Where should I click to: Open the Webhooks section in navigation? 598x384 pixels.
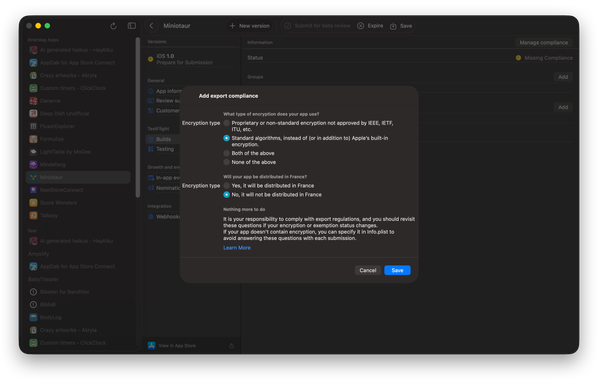coord(164,217)
